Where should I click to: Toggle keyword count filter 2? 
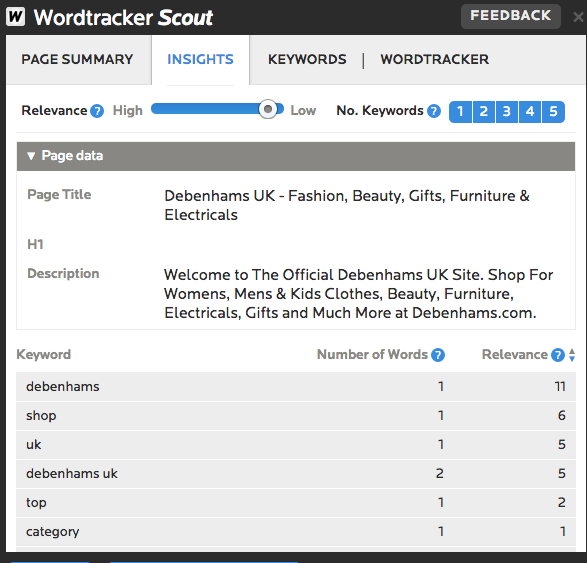(x=484, y=112)
